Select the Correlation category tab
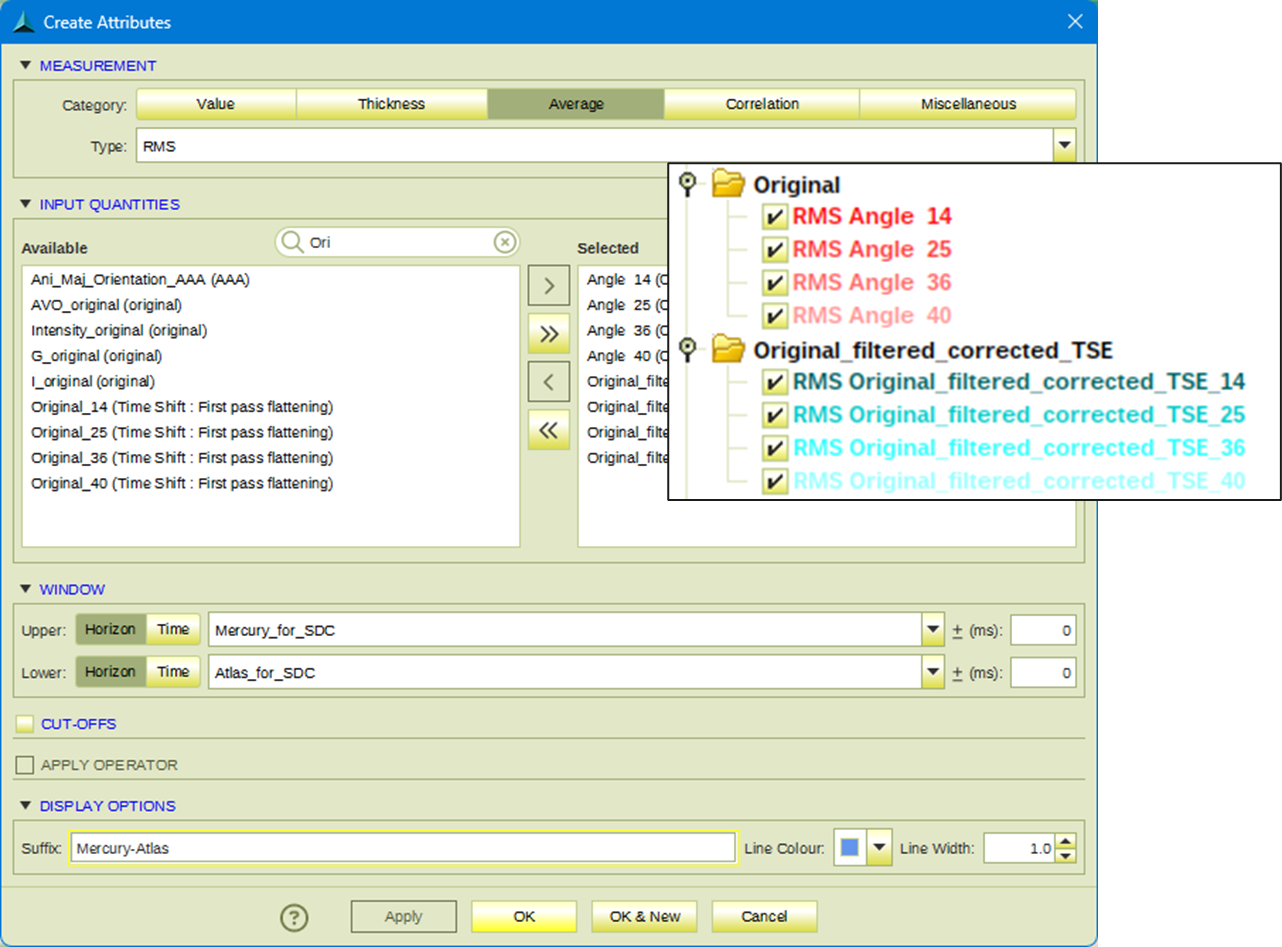This screenshot has width=1282, height=947. tap(762, 104)
